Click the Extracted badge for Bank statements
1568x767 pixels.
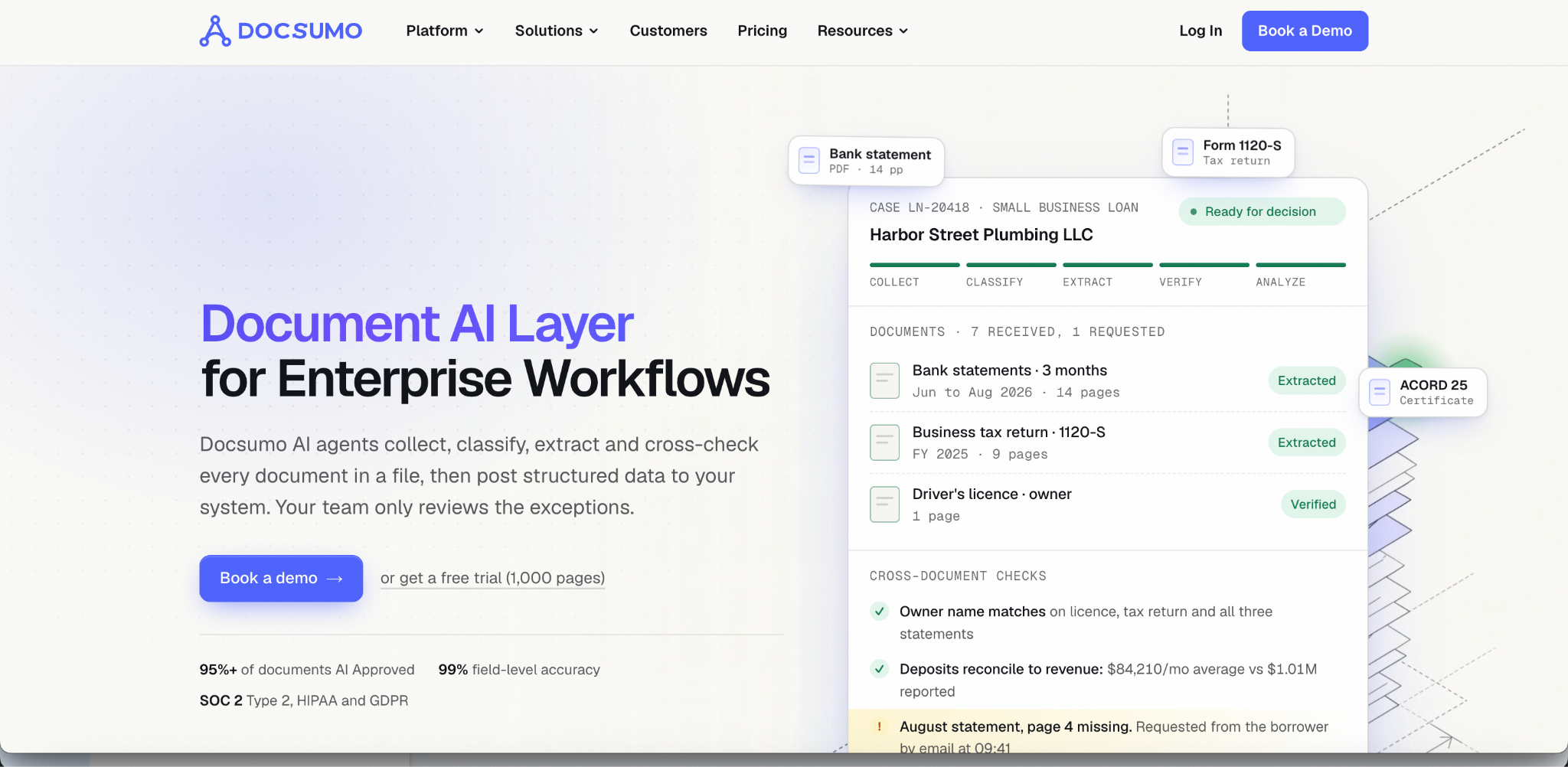click(1306, 380)
